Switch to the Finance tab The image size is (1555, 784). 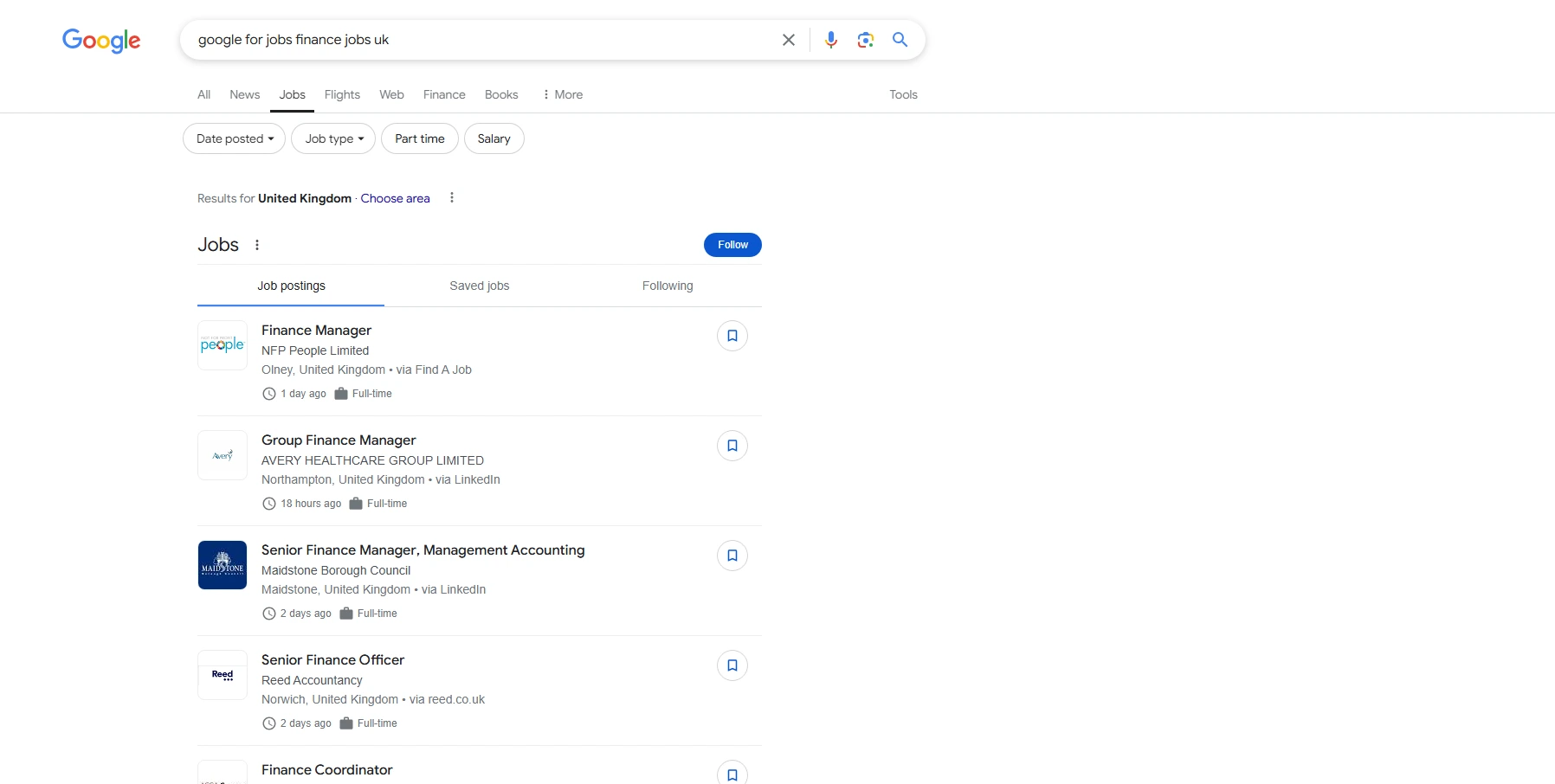click(444, 94)
